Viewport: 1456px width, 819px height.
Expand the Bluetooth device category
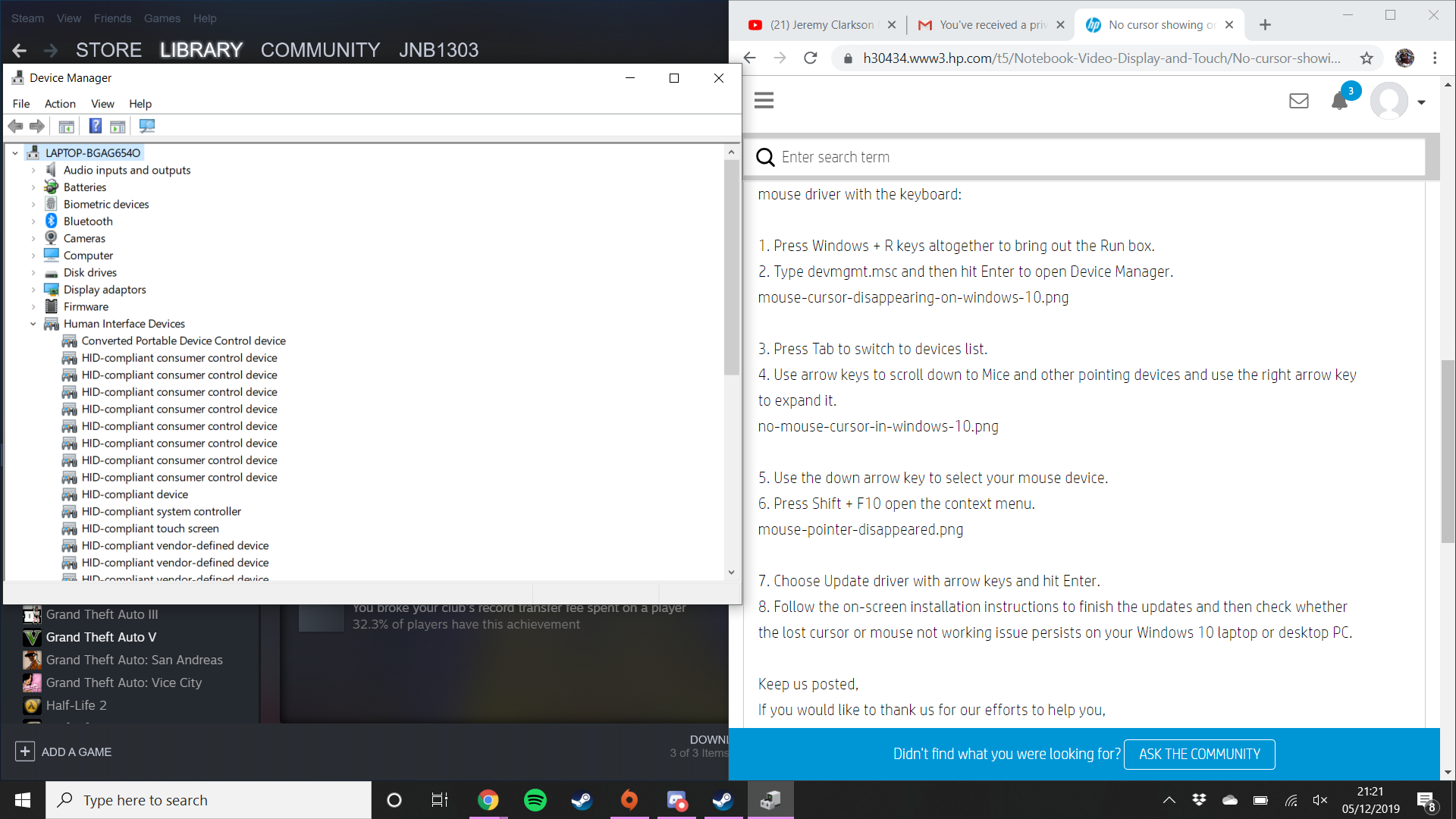point(33,221)
